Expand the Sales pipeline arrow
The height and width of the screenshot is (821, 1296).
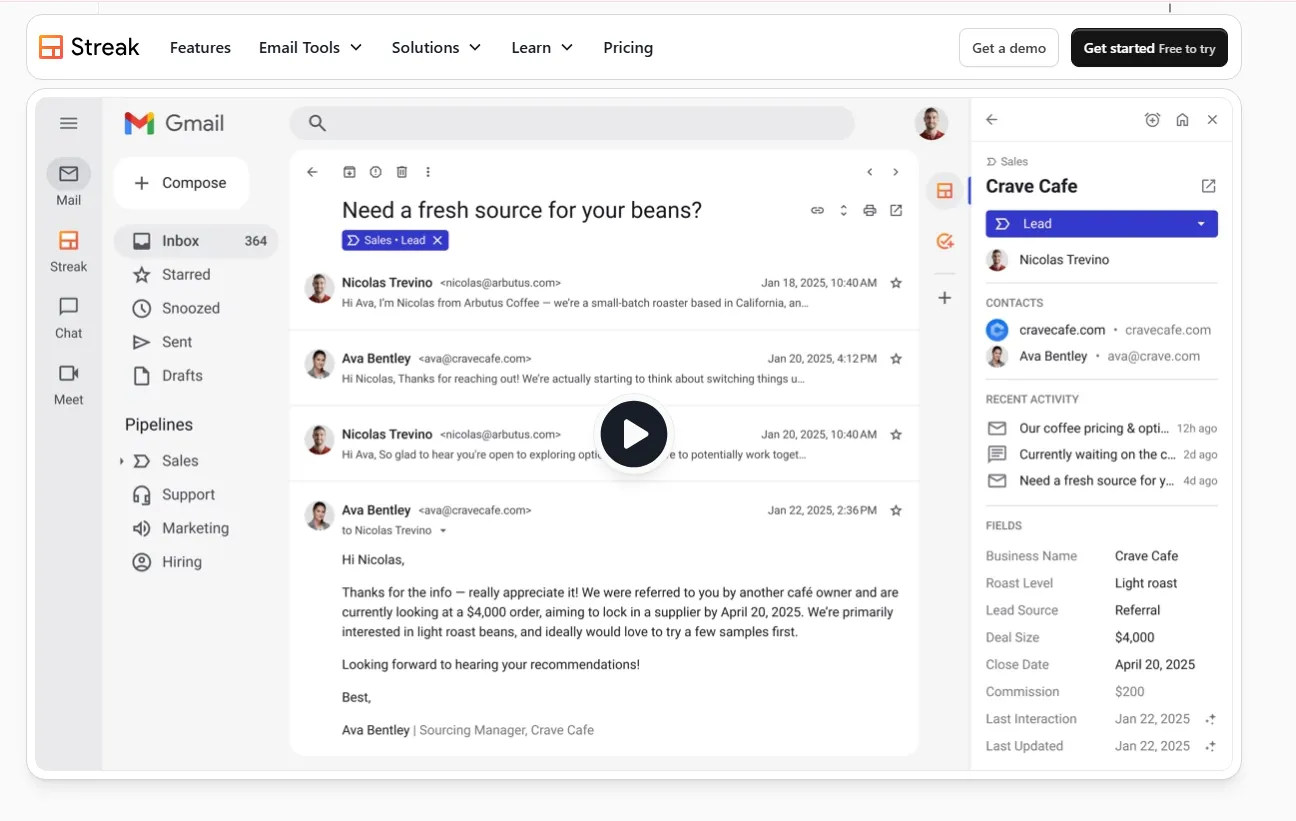click(x=122, y=461)
